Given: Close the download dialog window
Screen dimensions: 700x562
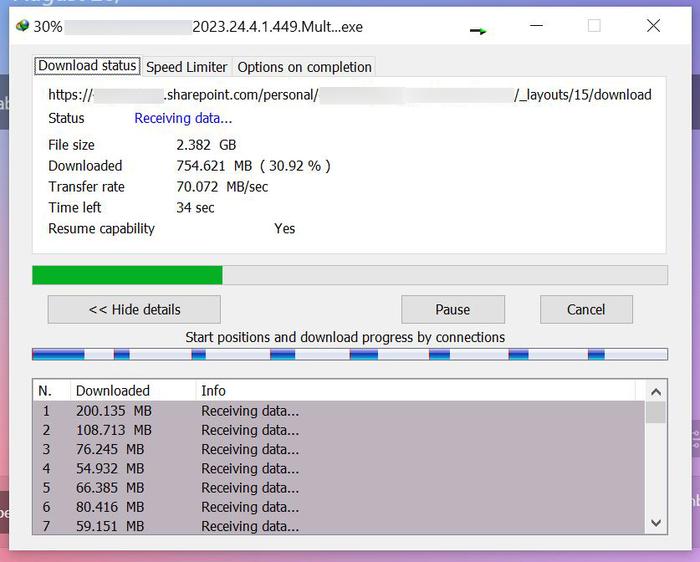Looking at the screenshot, I should point(653,26).
